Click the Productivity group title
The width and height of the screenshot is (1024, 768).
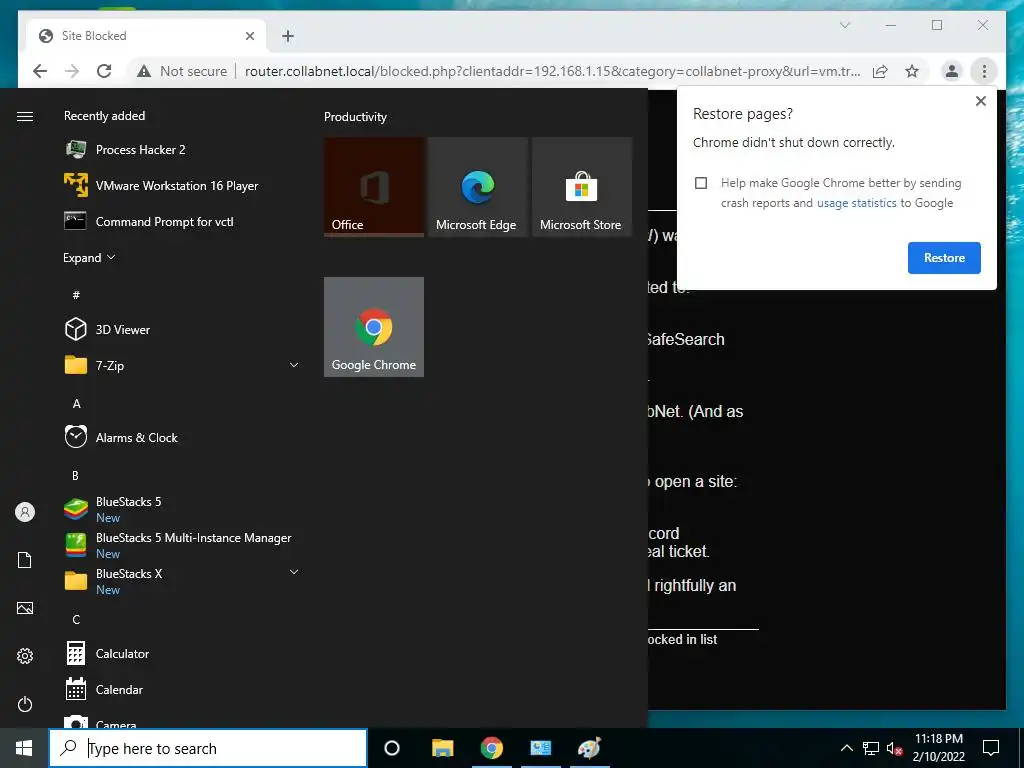(355, 117)
